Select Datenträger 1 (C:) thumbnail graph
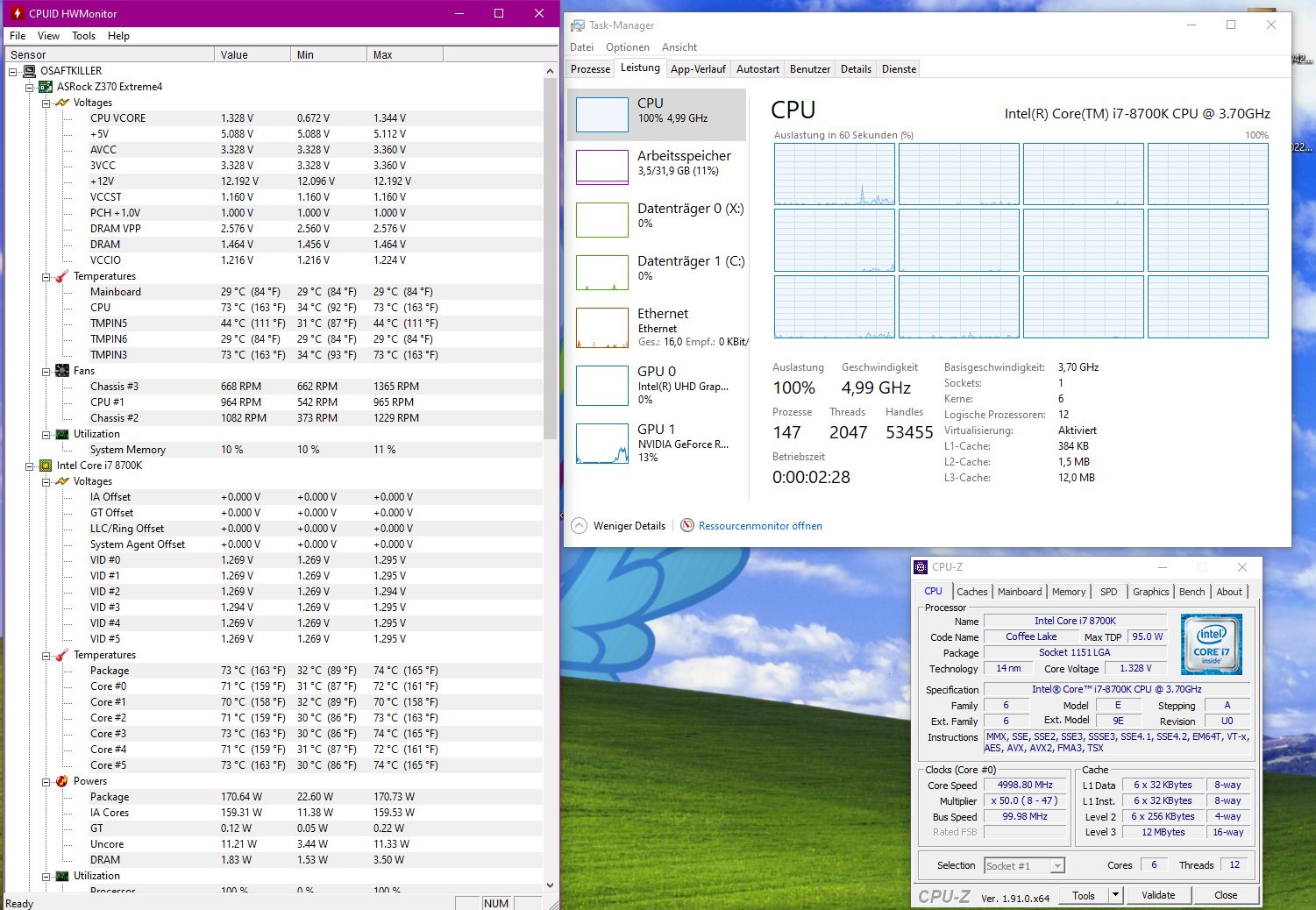The width and height of the screenshot is (1316, 910). point(602,273)
